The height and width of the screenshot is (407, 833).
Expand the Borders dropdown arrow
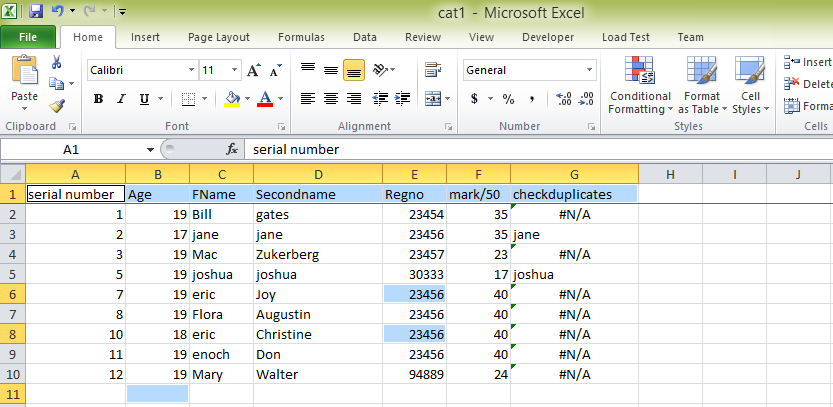[x=204, y=99]
